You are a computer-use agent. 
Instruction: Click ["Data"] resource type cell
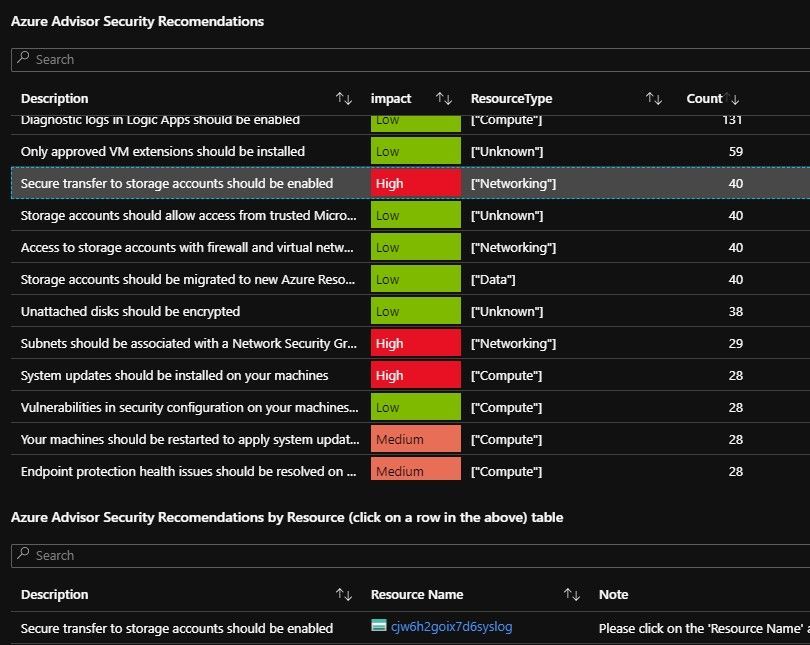click(x=493, y=279)
